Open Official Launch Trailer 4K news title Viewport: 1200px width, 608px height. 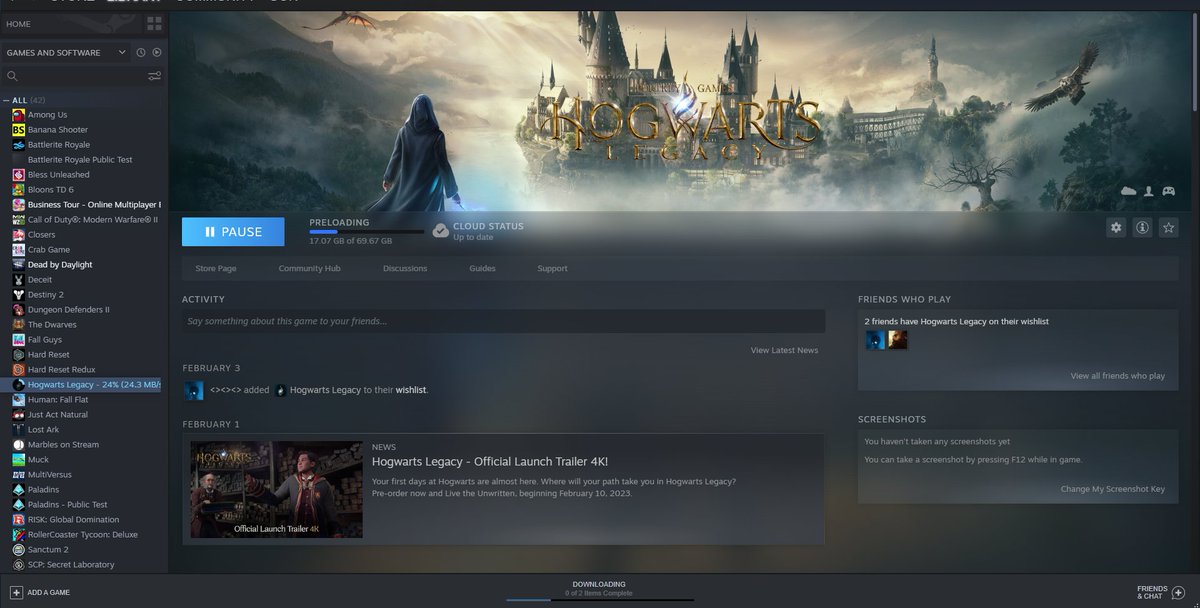[490, 461]
